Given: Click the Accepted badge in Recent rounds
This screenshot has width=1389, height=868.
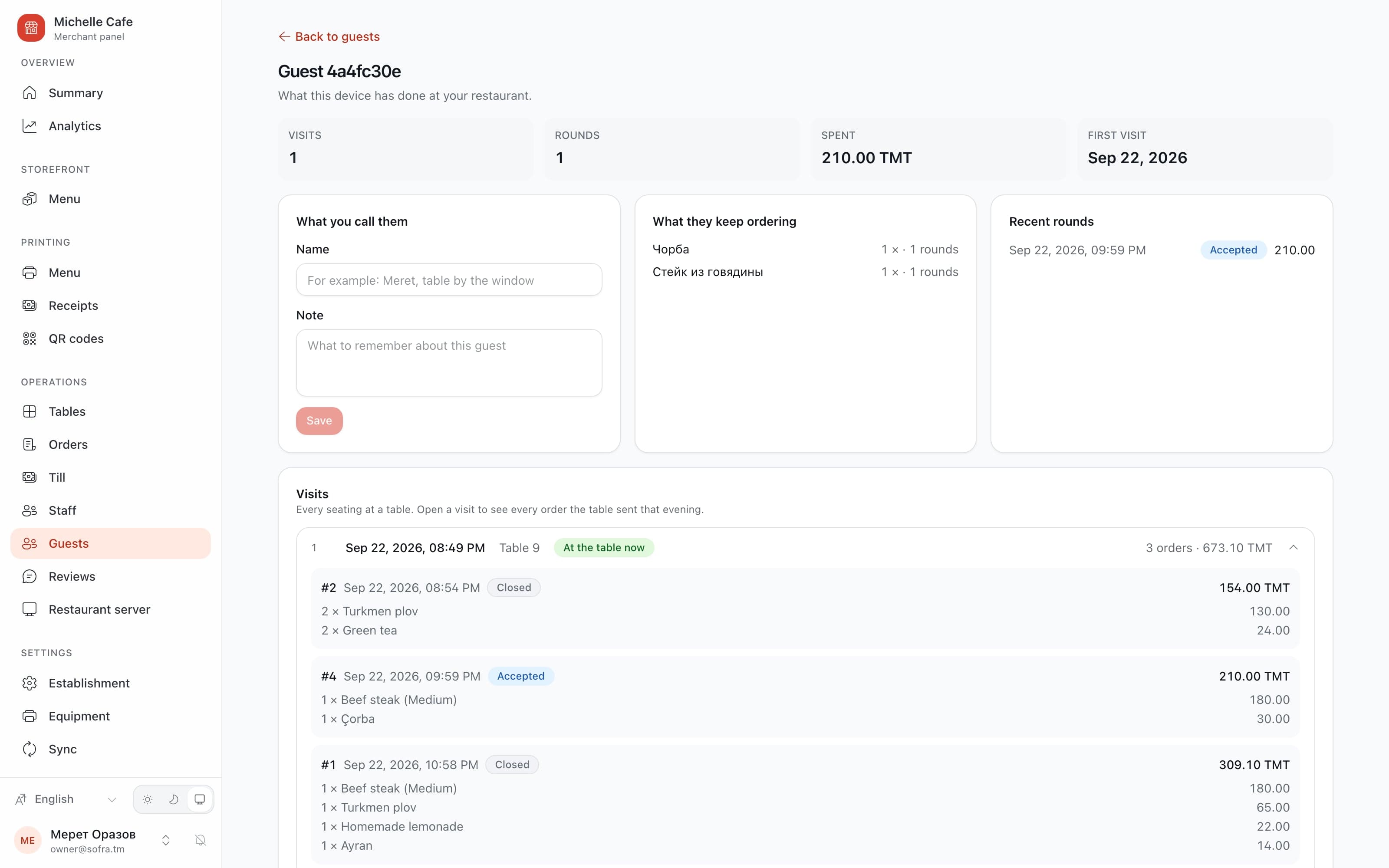Looking at the screenshot, I should [1234, 250].
